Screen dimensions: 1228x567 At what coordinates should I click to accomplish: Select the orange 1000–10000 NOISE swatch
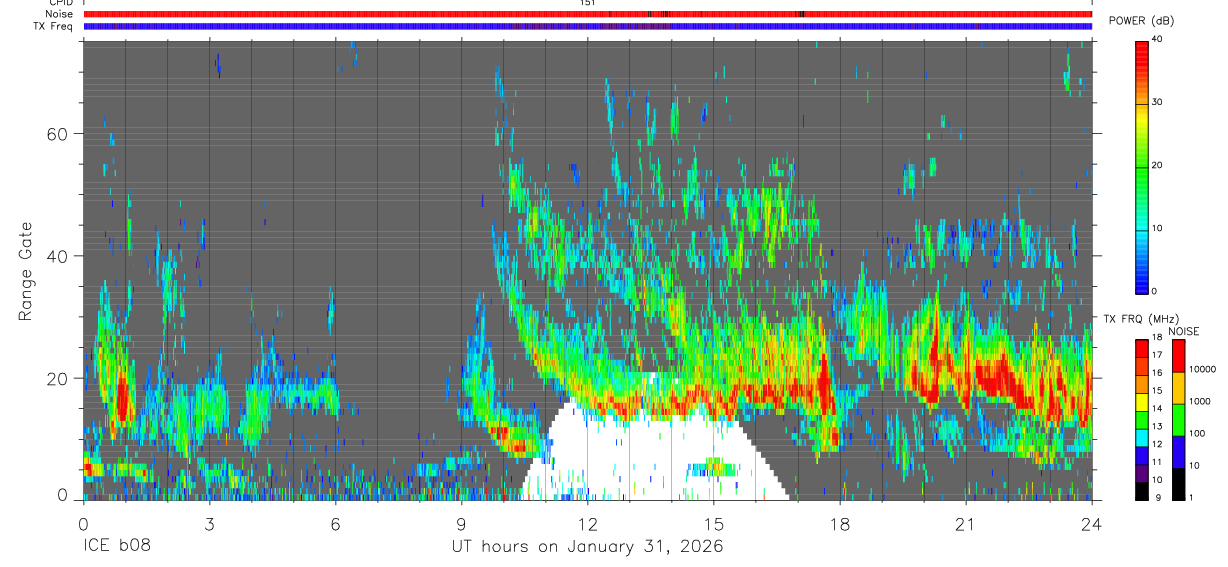[x=1179, y=387]
